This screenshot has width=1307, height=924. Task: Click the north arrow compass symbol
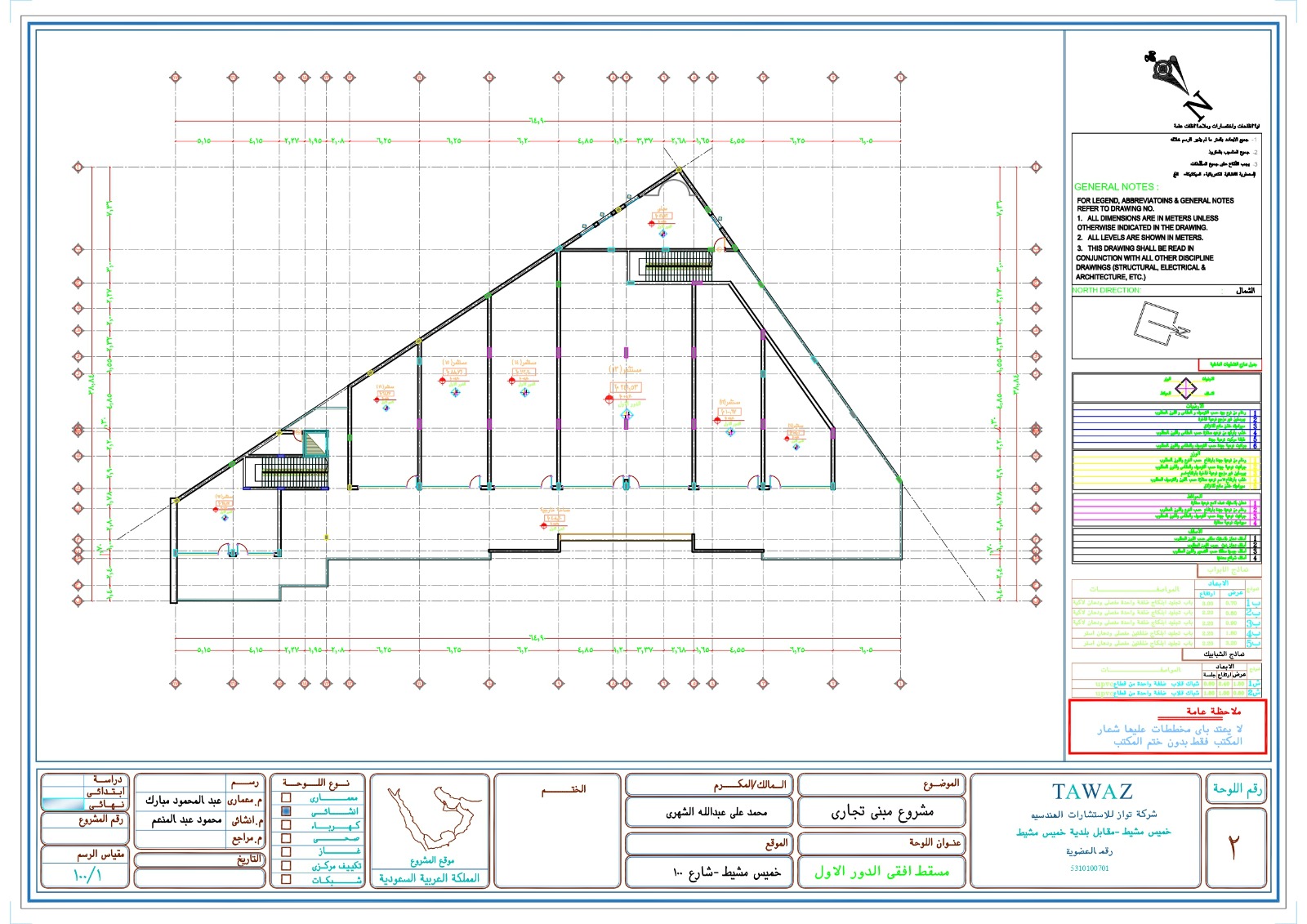point(1177,84)
